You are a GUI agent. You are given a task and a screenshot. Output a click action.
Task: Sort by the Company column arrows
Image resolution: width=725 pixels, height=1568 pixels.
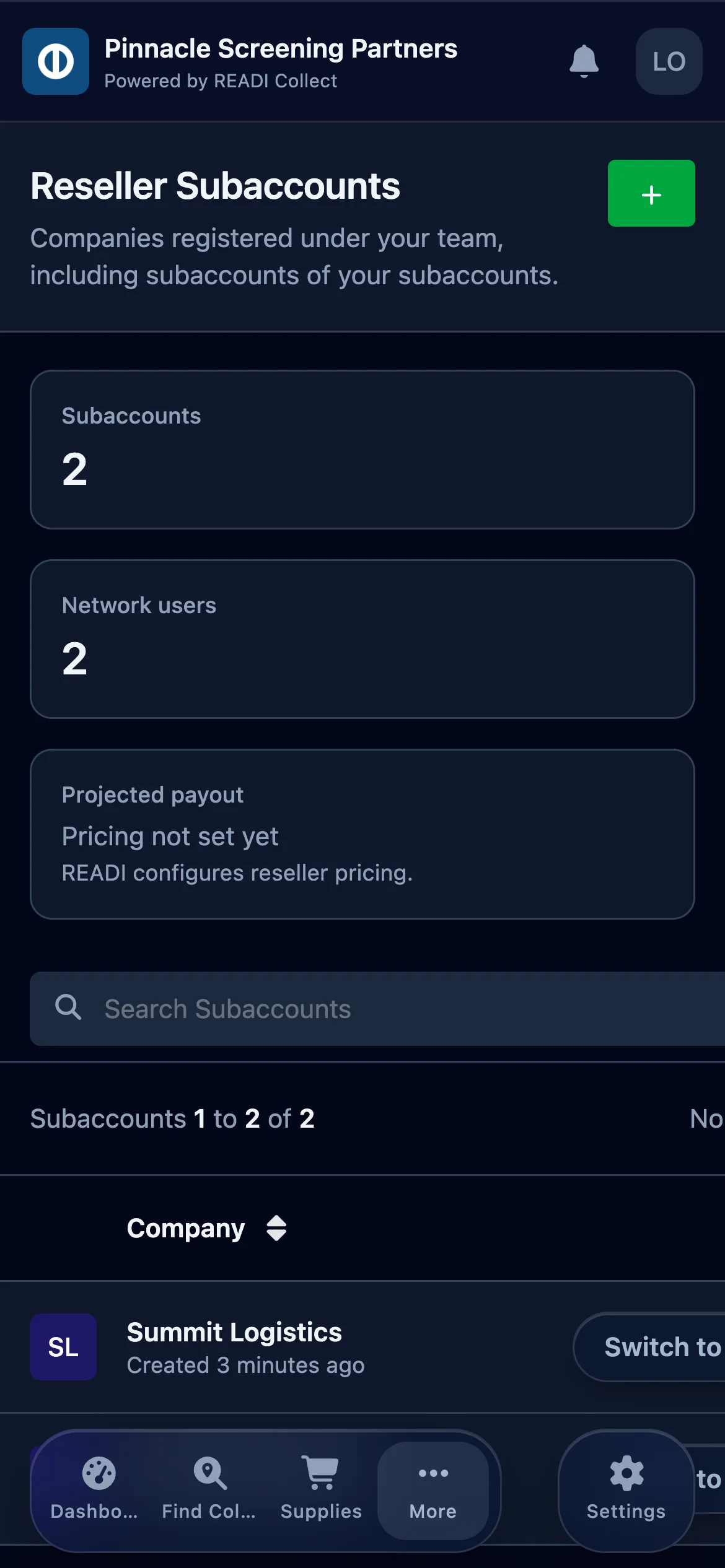[x=276, y=1228]
